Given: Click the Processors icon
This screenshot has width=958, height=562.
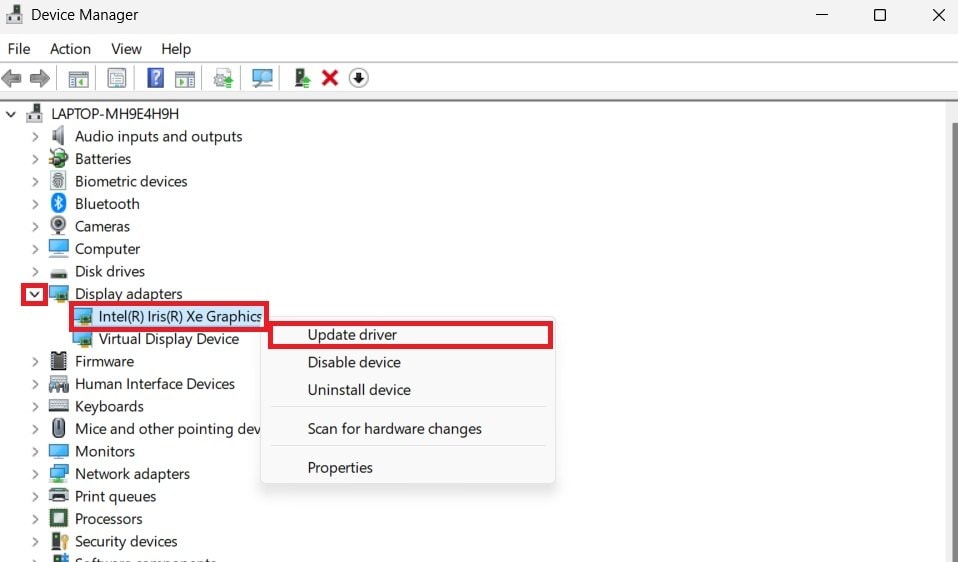Looking at the screenshot, I should (x=59, y=518).
